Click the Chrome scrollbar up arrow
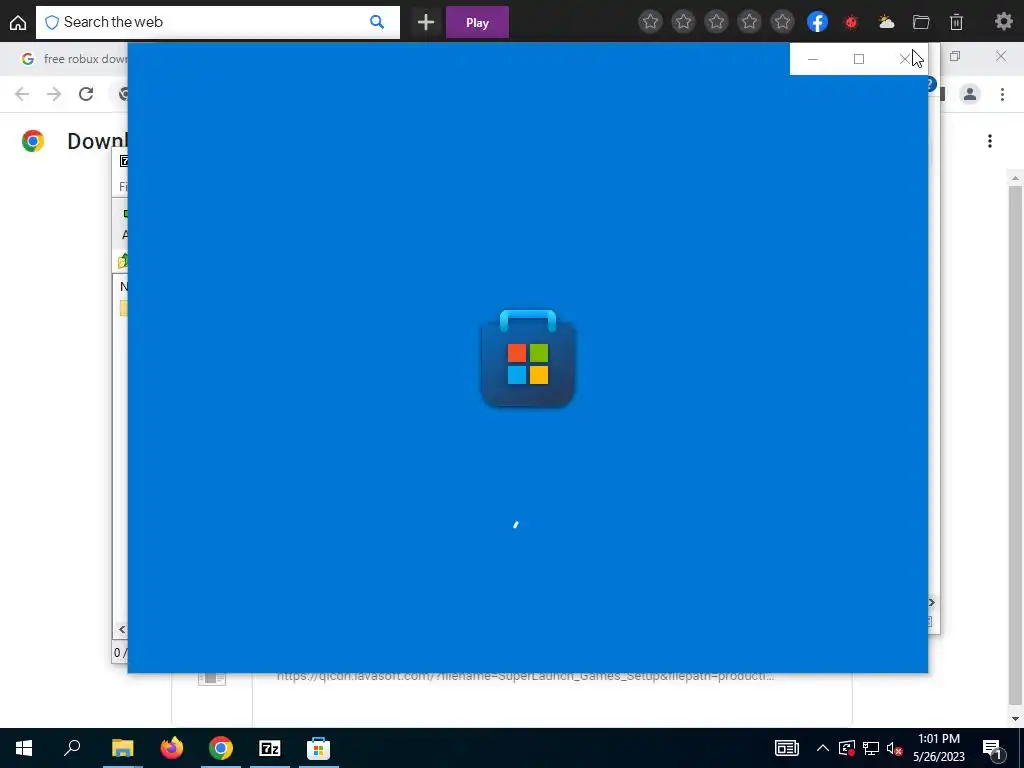Screen dimensions: 1024x768 [1015, 178]
